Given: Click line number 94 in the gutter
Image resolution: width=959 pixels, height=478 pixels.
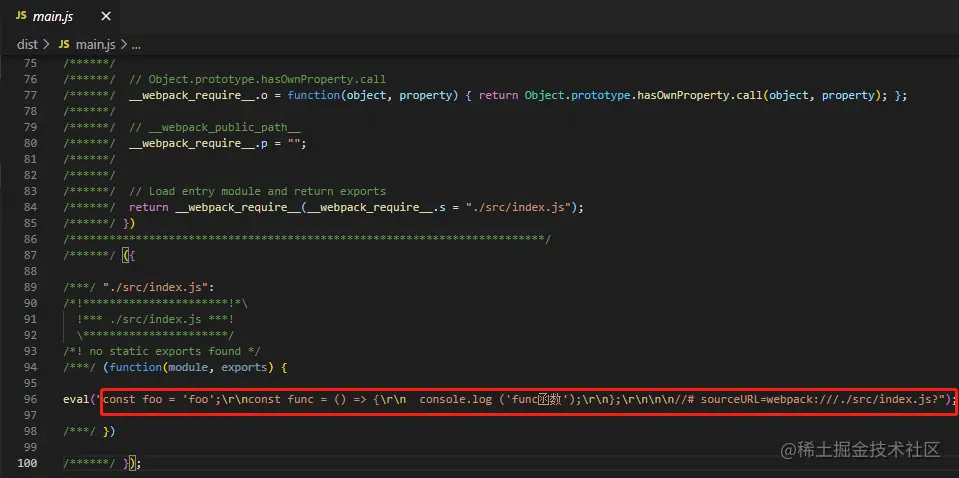Looking at the screenshot, I should pos(30,367).
